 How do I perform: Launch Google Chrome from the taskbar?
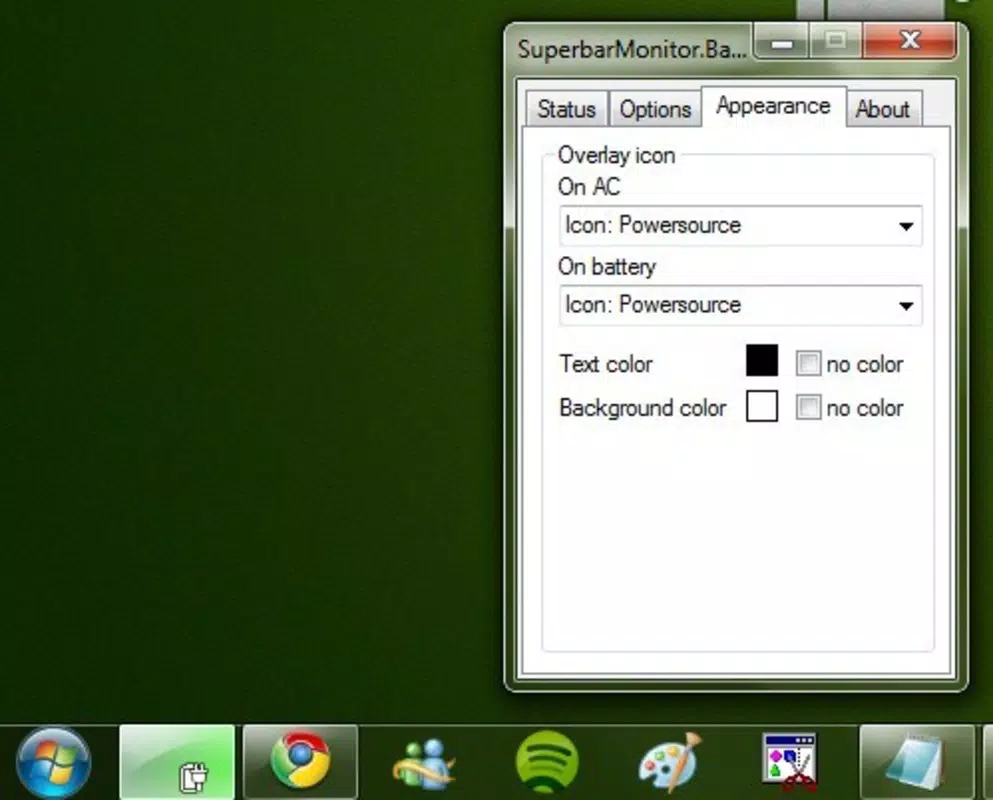pyautogui.click(x=300, y=762)
